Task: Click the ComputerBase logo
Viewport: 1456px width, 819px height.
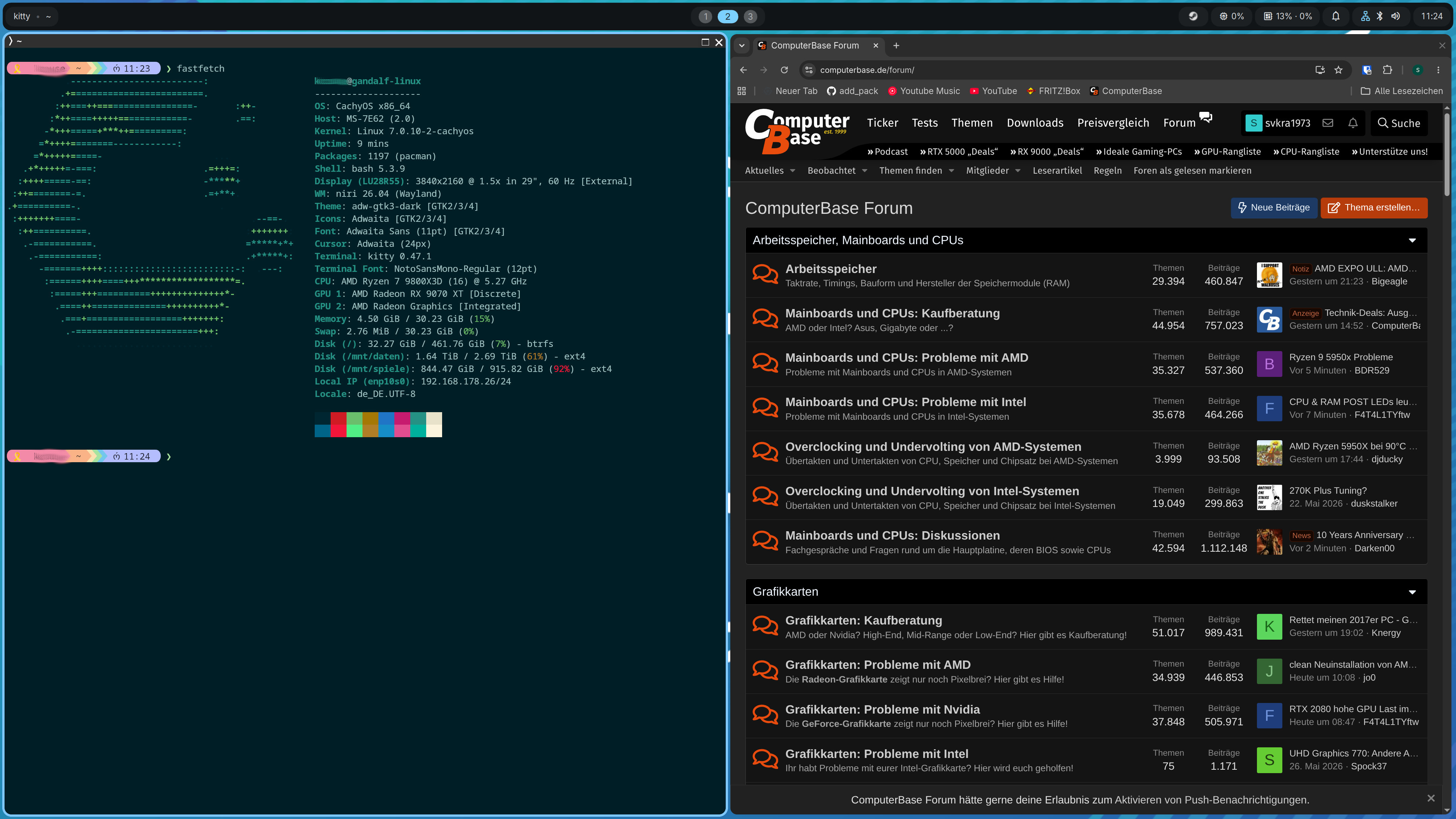Action: coord(797,131)
